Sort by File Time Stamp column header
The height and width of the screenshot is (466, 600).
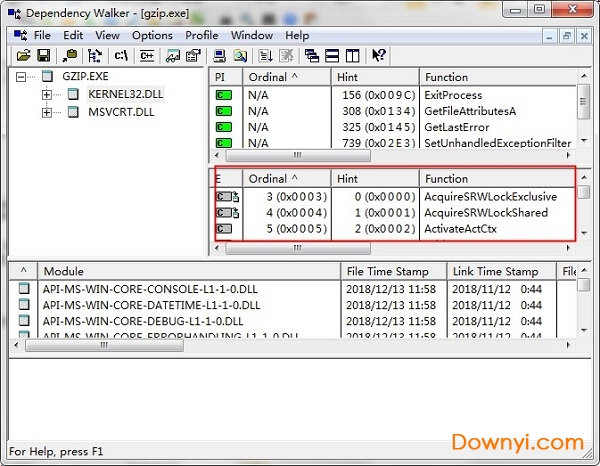[392, 271]
